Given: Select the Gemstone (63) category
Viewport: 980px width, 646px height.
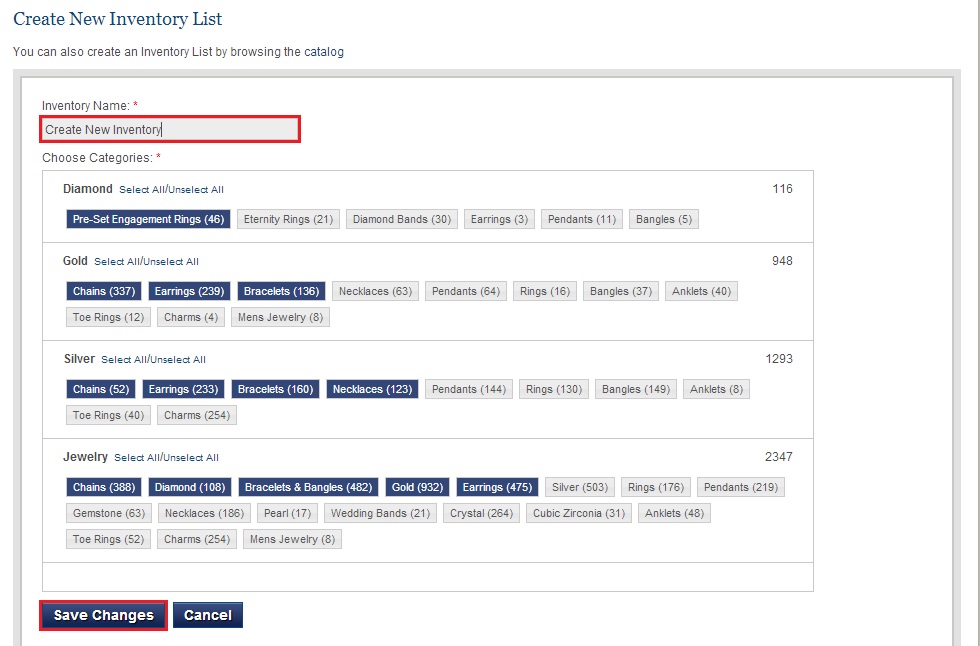Looking at the screenshot, I should (x=109, y=514).
